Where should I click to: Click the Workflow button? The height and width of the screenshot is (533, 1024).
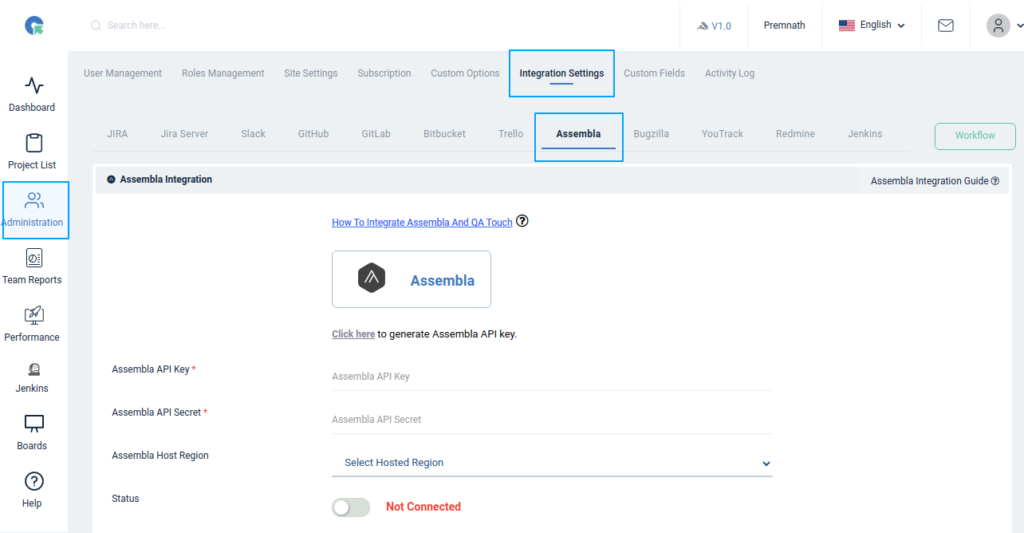tap(975, 136)
